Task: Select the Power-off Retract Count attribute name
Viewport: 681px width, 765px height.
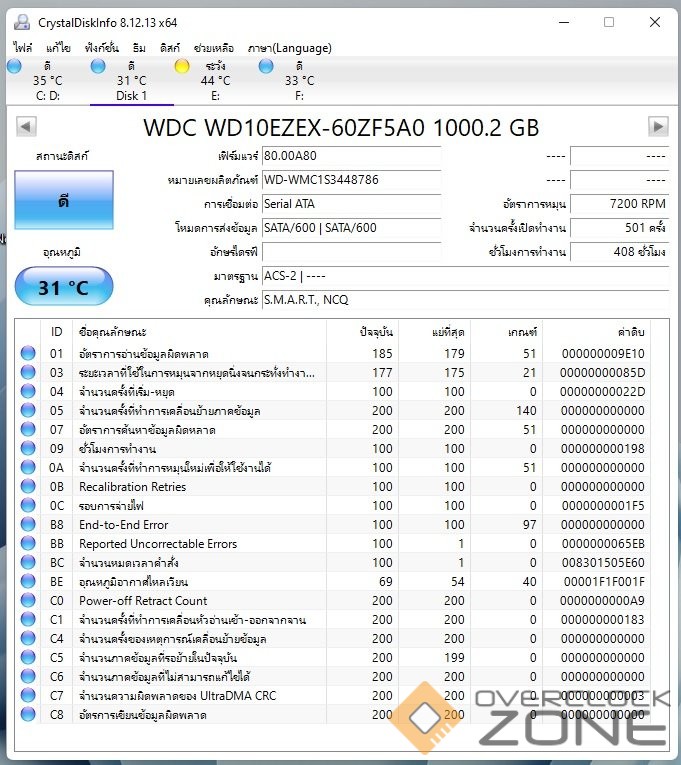Action: [143, 601]
